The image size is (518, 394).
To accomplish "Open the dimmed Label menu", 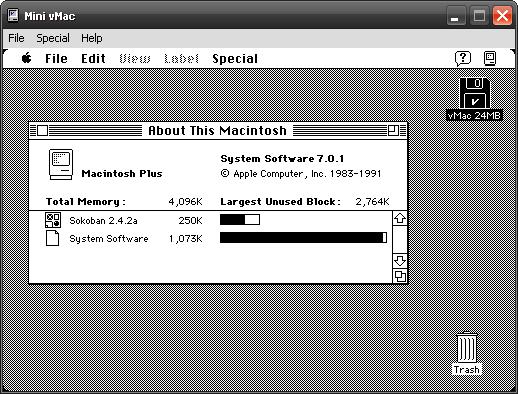I will 181,59.
